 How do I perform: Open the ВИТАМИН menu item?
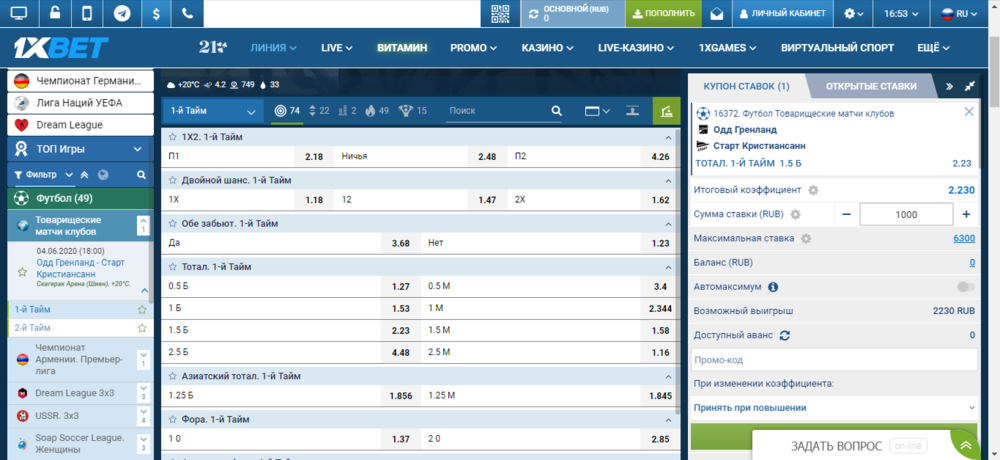tap(402, 48)
